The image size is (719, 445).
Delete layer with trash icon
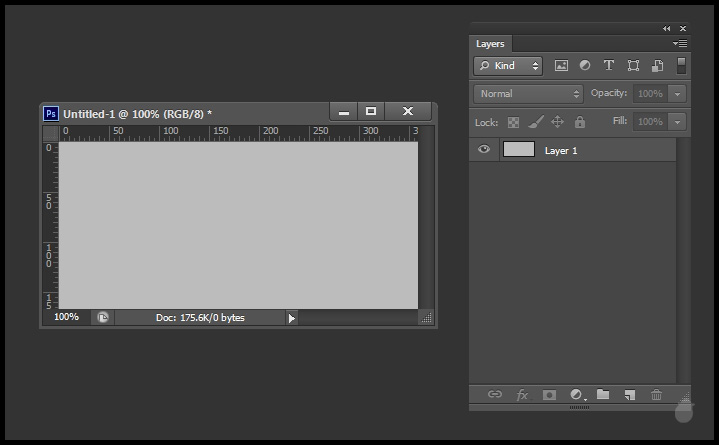tap(657, 395)
